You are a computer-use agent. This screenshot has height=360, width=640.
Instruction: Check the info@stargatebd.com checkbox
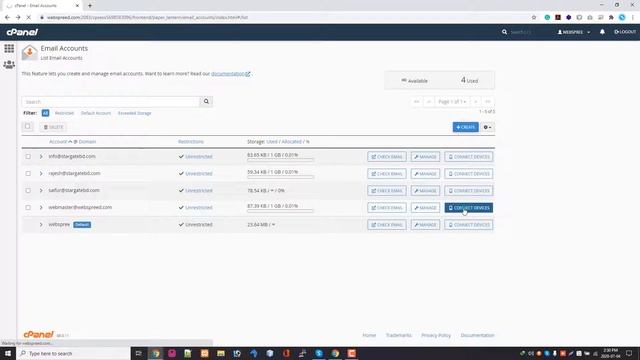click(28, 157)
